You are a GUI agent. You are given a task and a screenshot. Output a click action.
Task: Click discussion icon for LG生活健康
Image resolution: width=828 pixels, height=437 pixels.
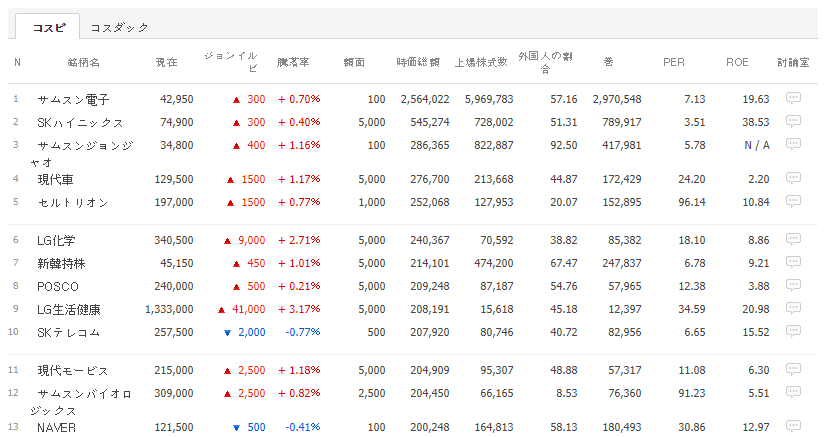click(x=793, y=309)
